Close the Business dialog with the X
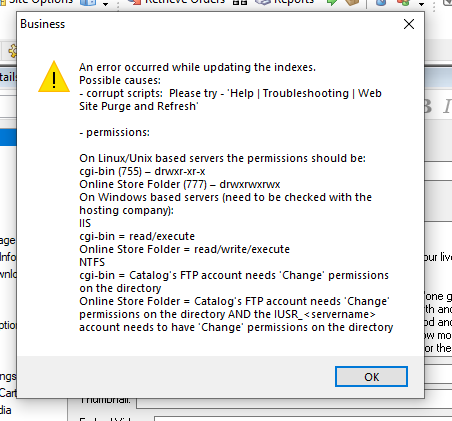The height and width of the screenshot is (421, 452). [409, 24]
